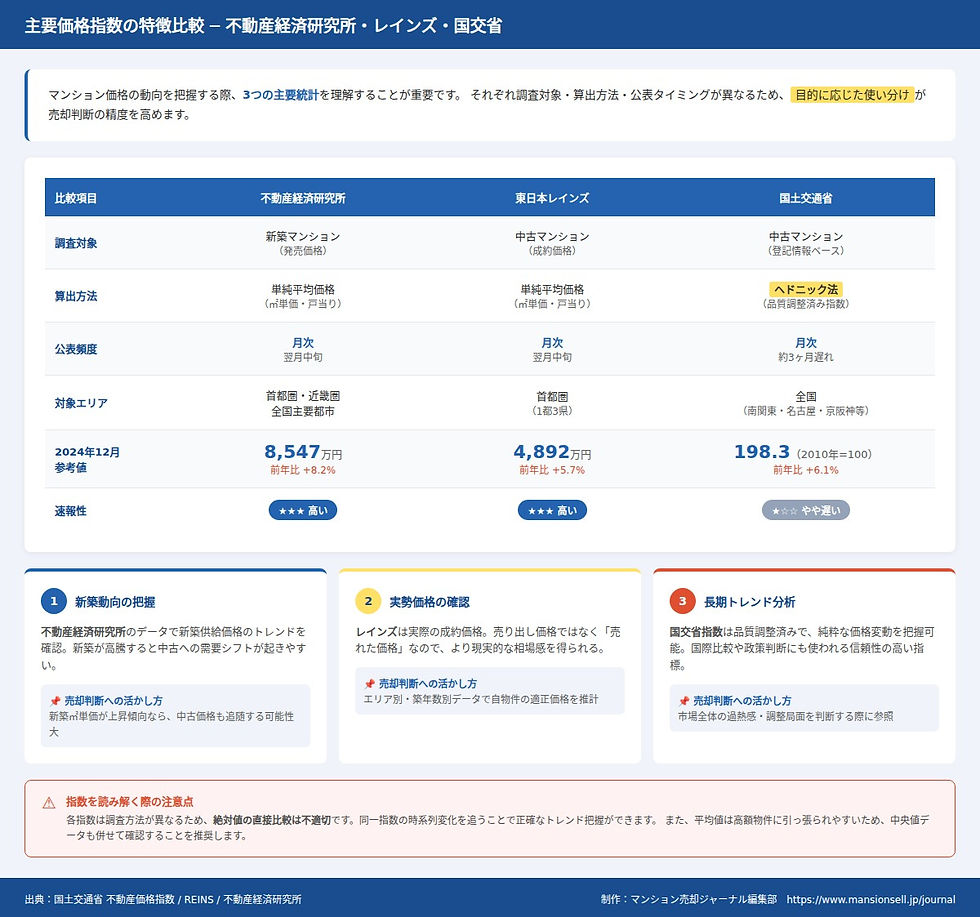Click the warning triangle icon in caution box
This screenshot has width=980, height=917.
(49, 803)
